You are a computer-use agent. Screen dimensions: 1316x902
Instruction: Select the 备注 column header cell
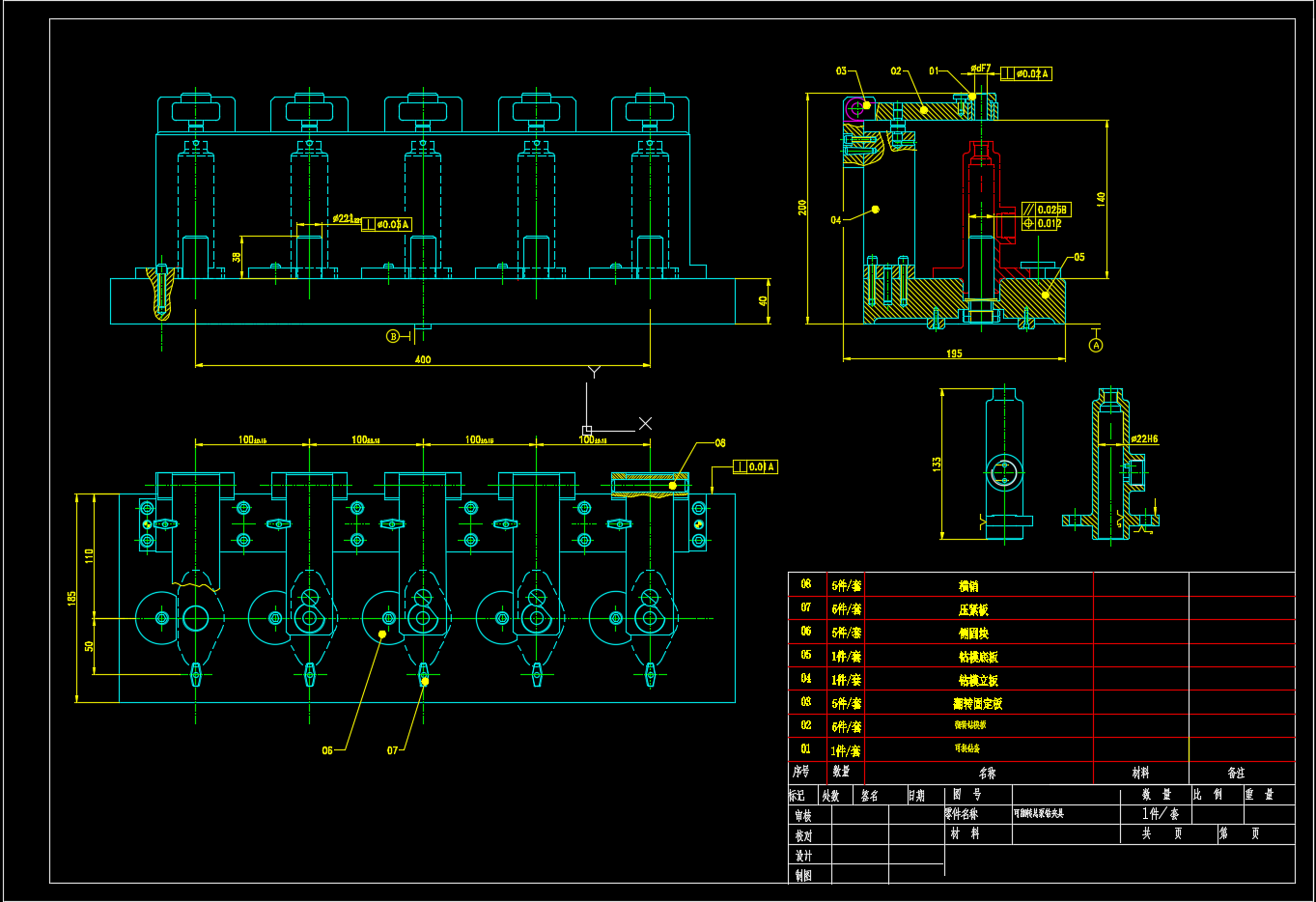(1236, 773)
